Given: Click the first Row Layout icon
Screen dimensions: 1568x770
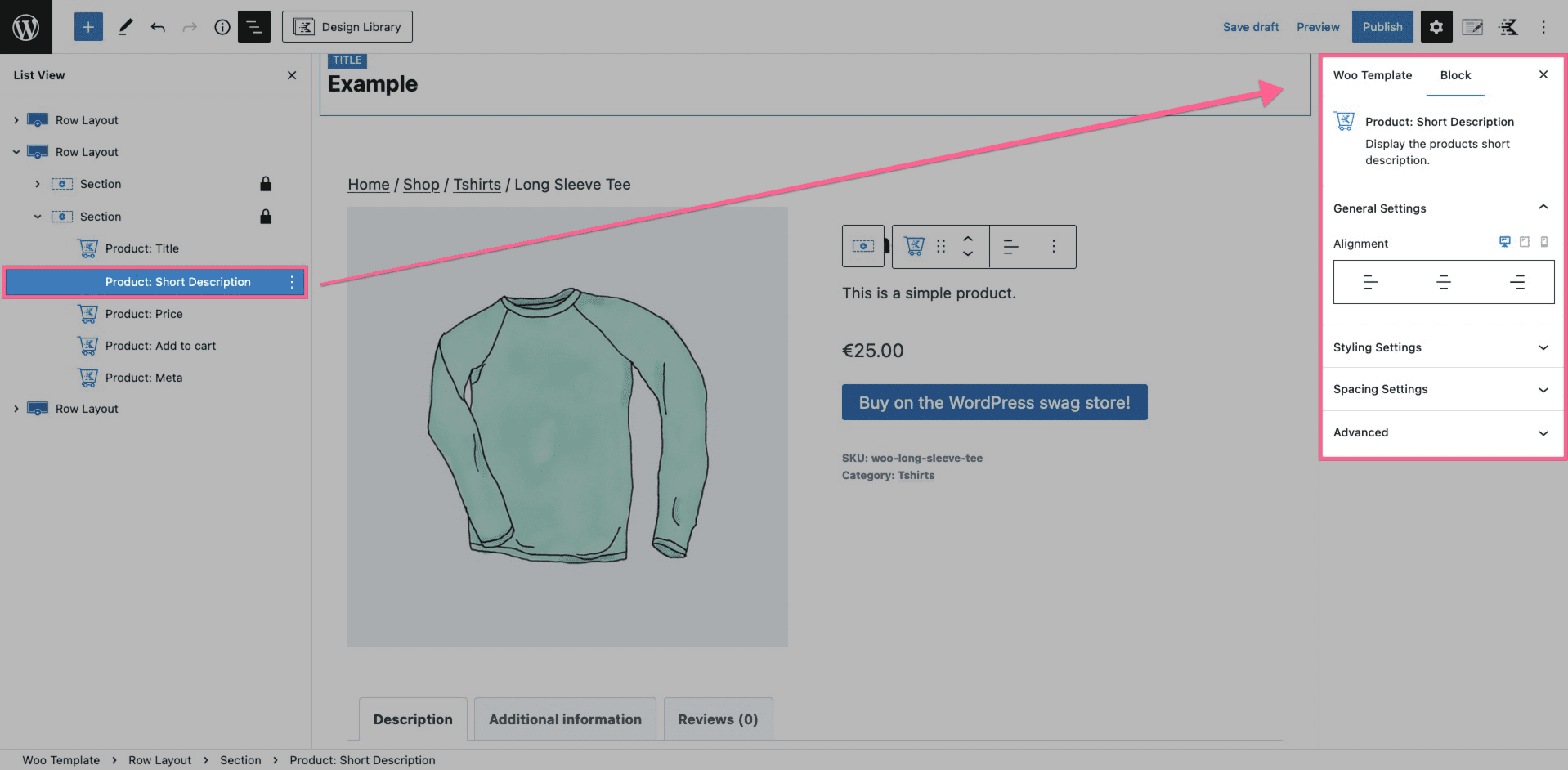Looking at the screenshot, I should click(38, 120).
